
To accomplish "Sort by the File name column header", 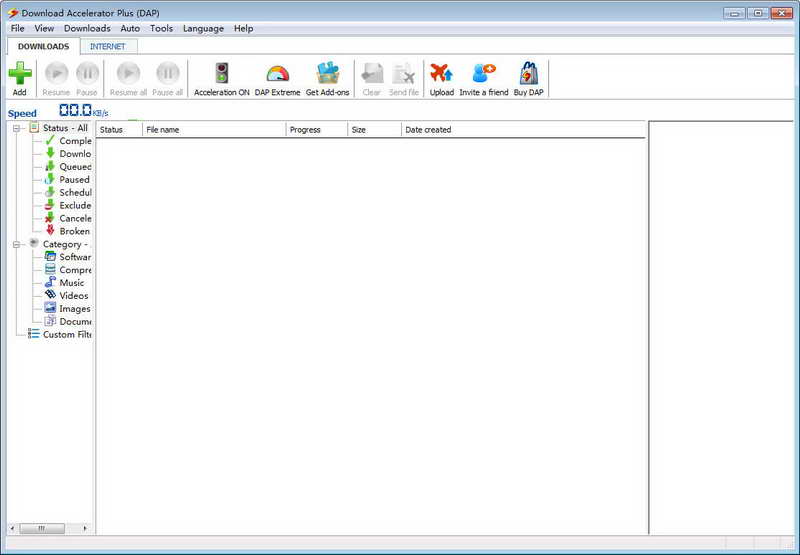I will tap(214, 130).
